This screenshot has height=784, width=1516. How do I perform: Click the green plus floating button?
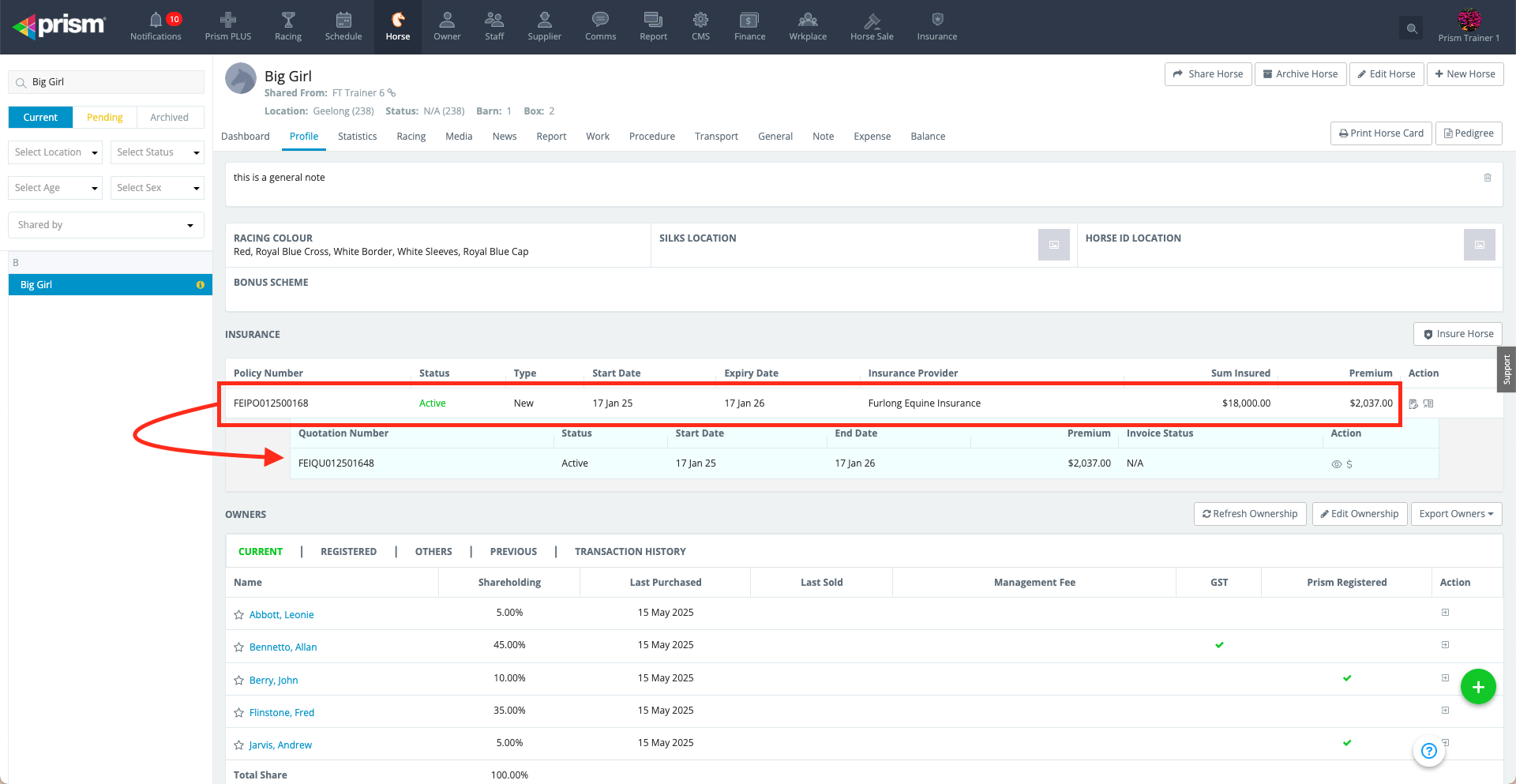[x=1478, y=687]
